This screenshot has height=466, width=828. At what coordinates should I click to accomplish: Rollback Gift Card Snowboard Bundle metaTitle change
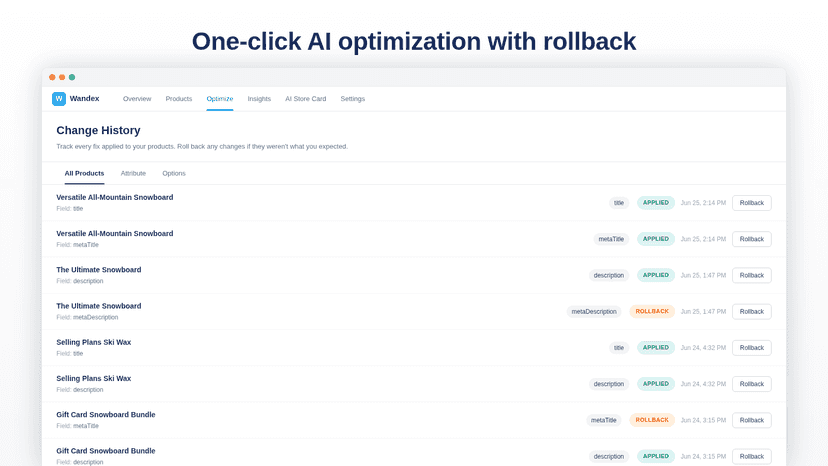pos(751,420)
